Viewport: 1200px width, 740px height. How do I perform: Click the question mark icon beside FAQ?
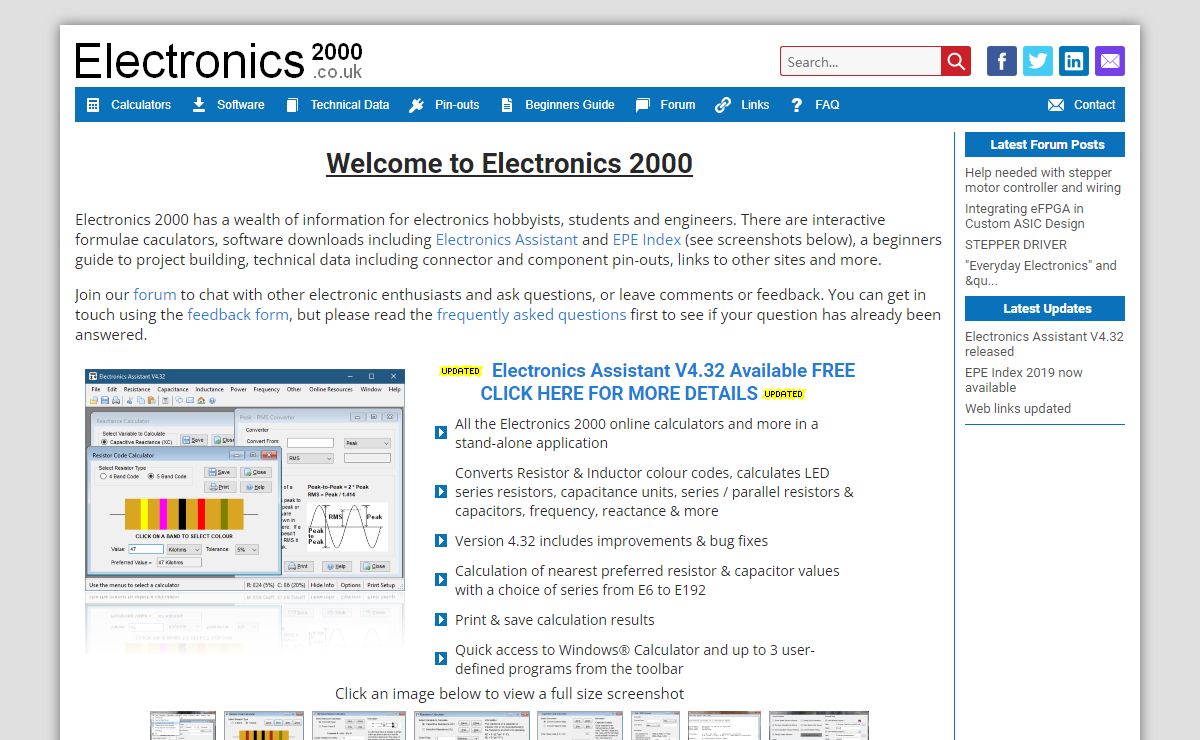796,105
